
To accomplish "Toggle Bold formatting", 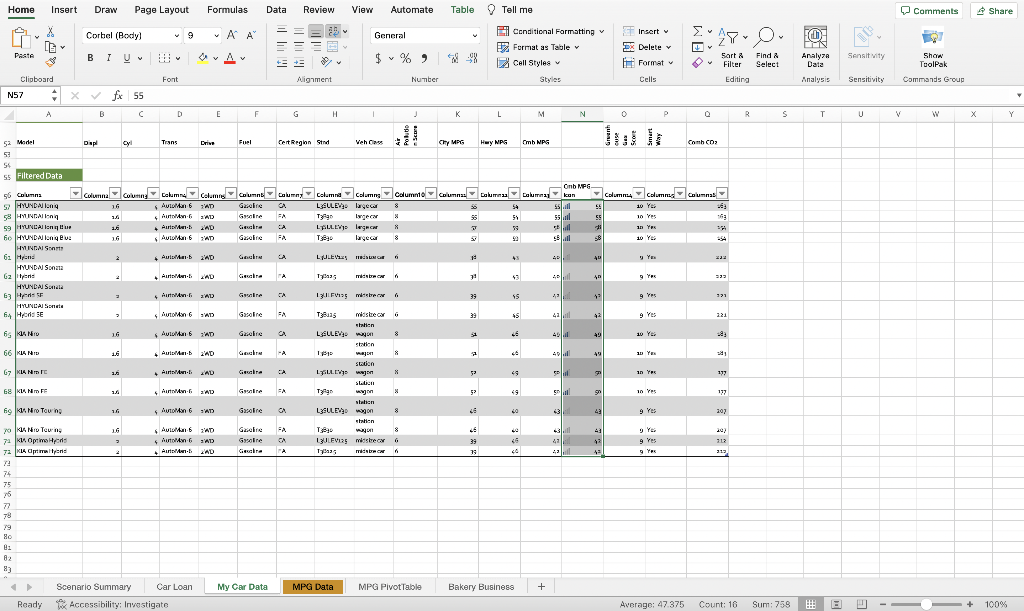I will coord(90,58).
